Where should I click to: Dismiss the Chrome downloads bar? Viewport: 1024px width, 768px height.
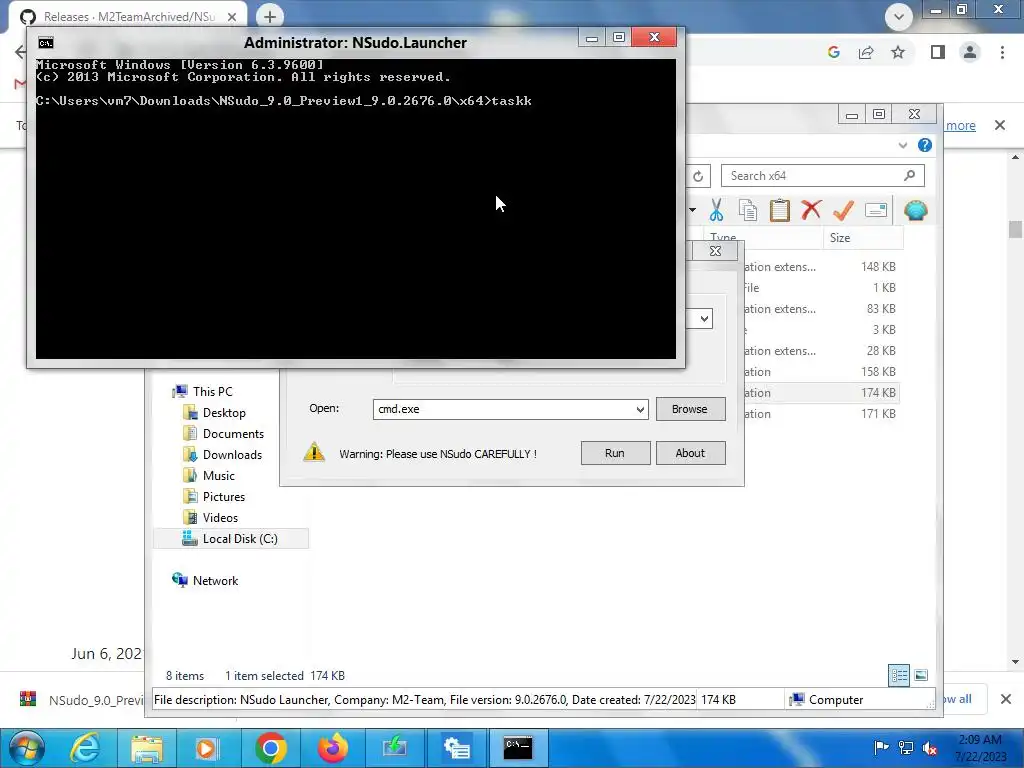pos(1006,699)
